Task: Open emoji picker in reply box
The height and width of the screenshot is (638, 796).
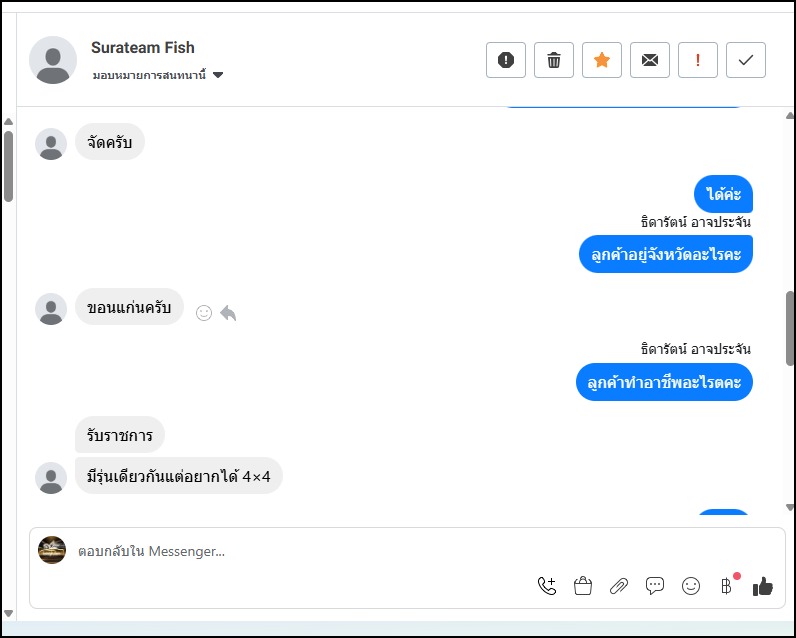Action: (x=691, y=586)
